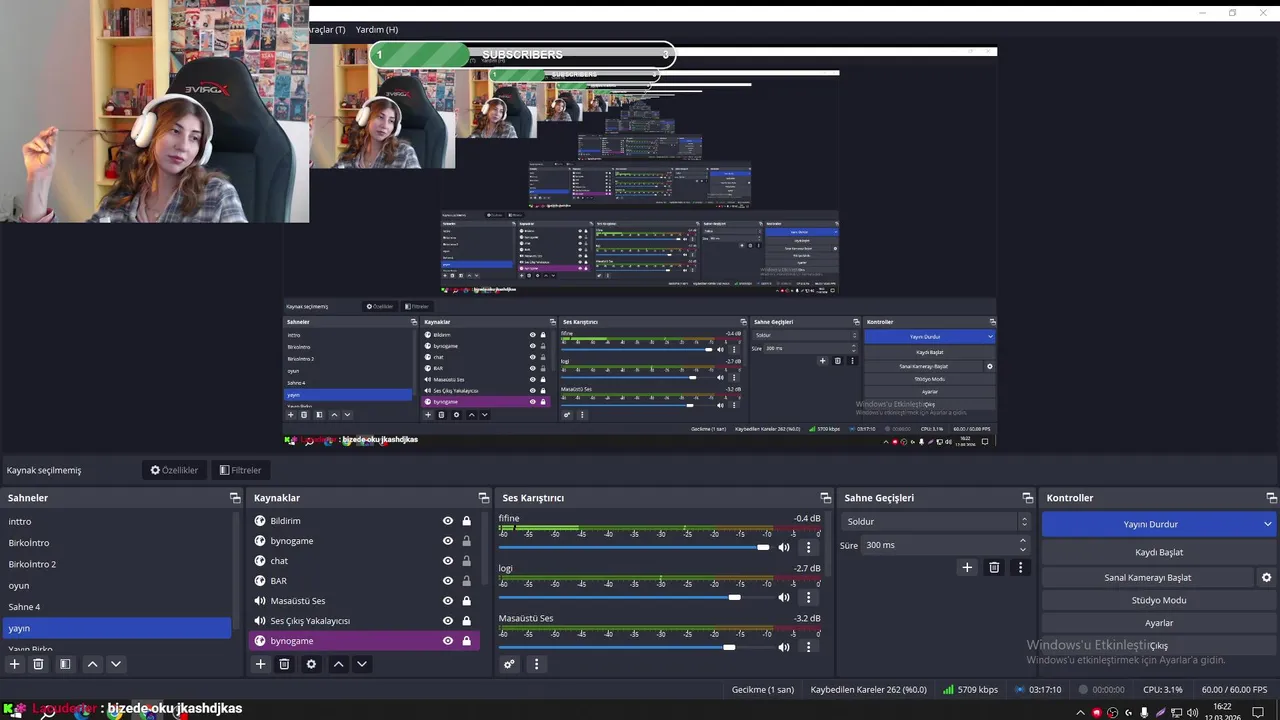Hide the Bildirim source

448,521
